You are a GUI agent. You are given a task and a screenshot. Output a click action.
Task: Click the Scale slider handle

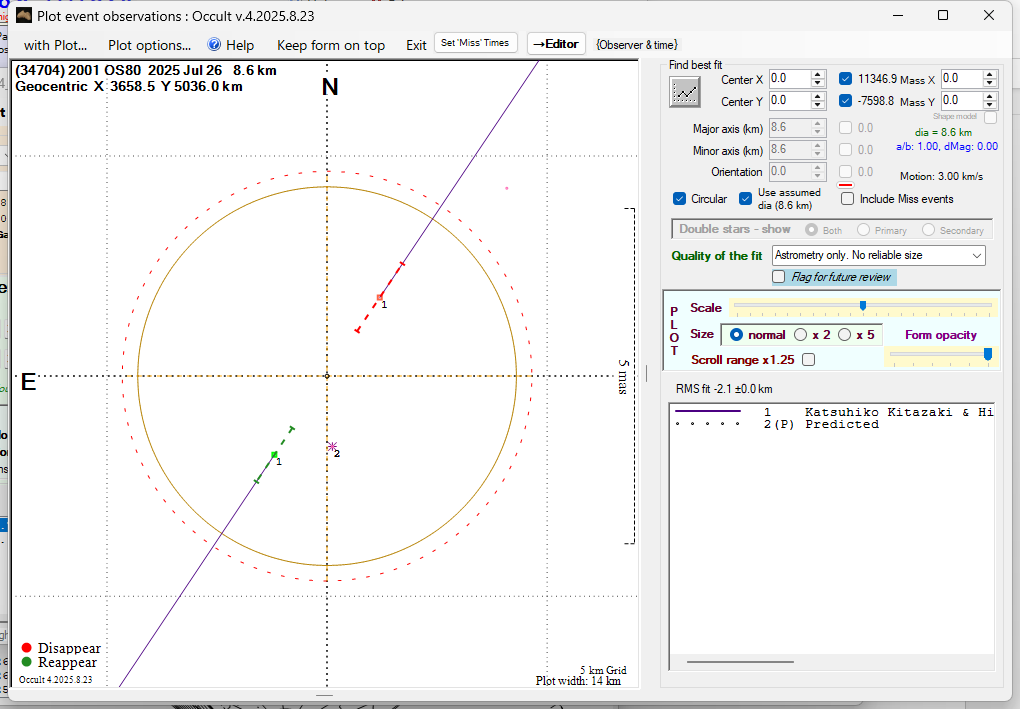click(x=862, y=306)
